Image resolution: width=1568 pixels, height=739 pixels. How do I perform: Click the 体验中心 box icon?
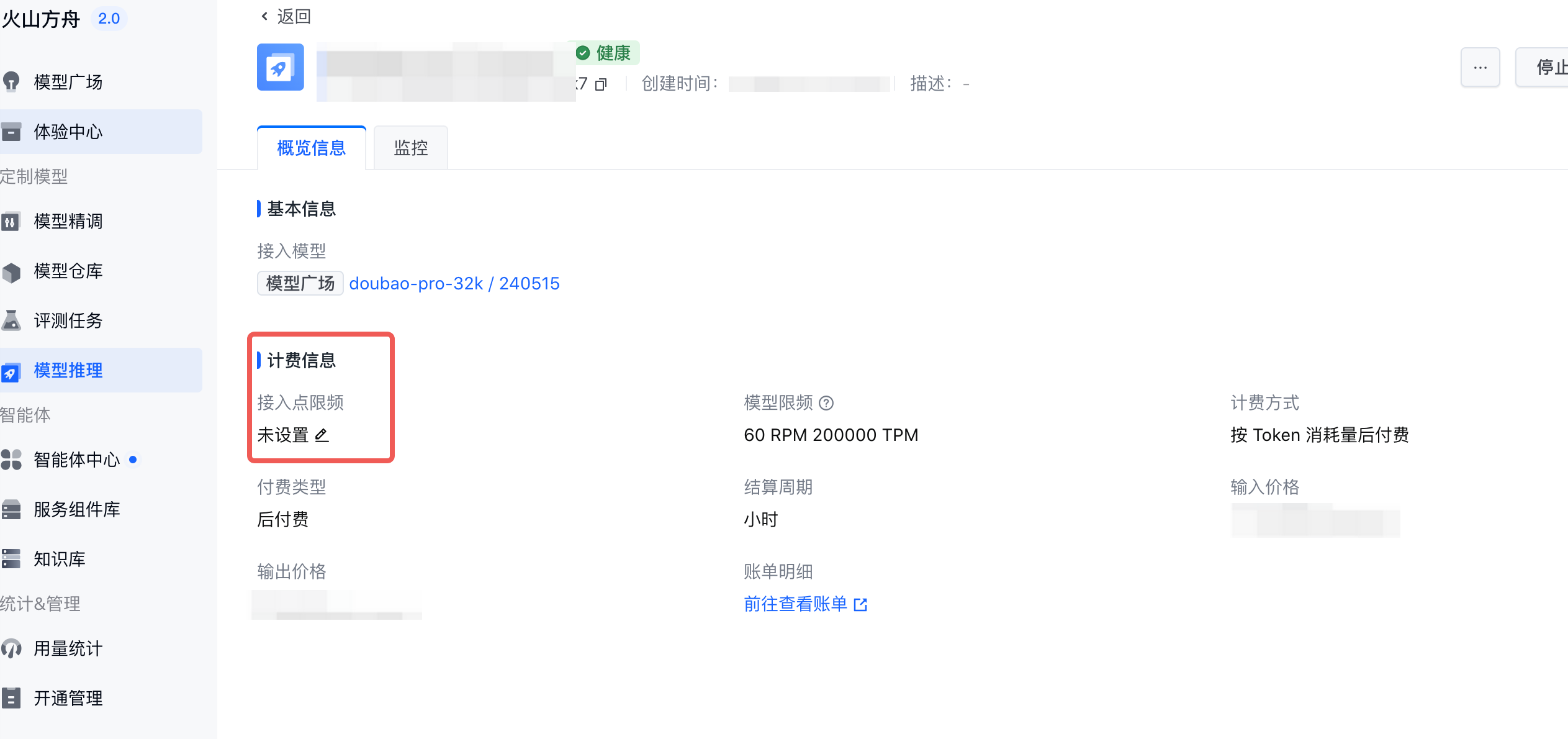[x=11, y=132]
